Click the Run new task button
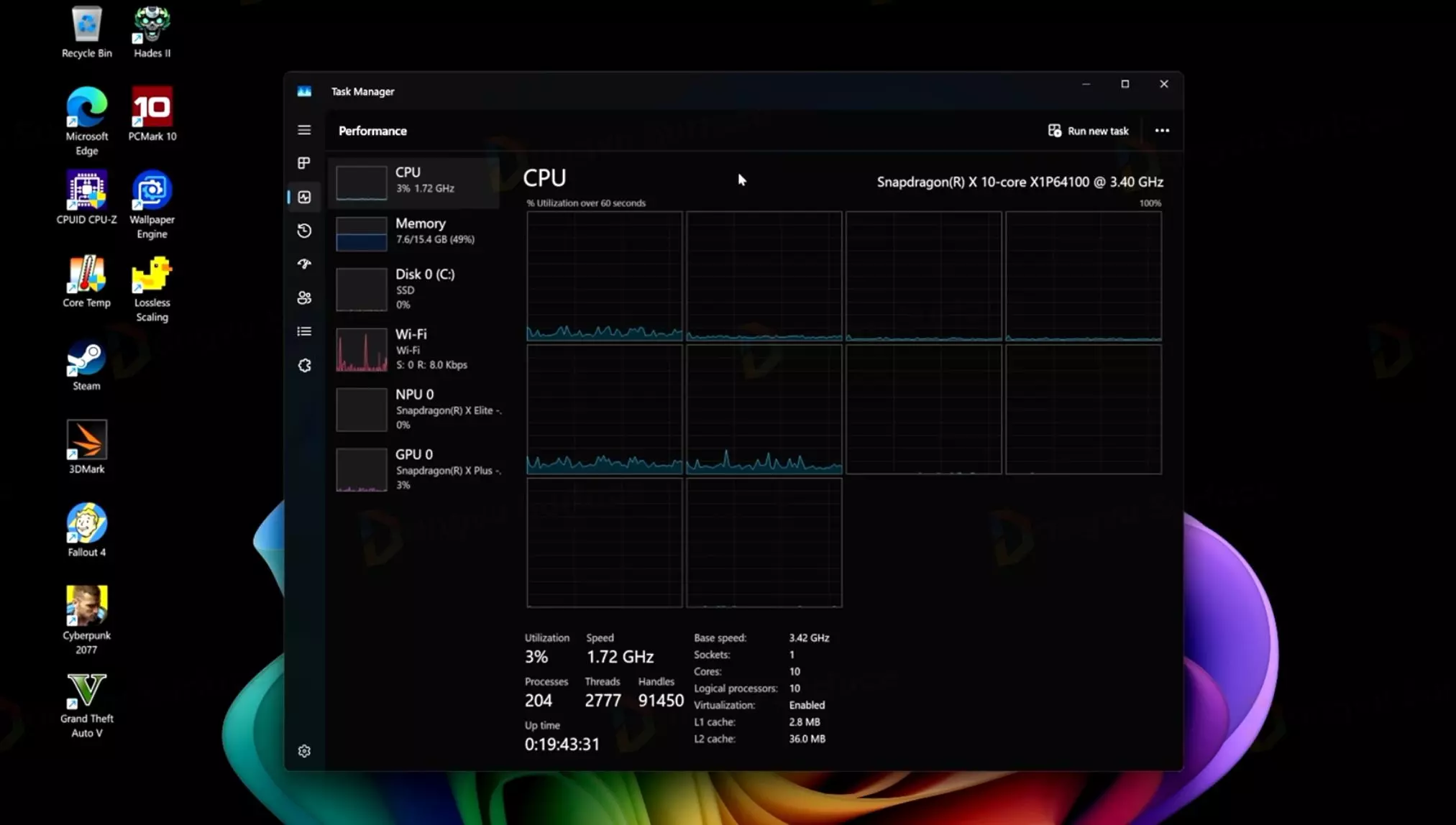This screenshot has height=825, width=1456. click(x=1088, y=131)
